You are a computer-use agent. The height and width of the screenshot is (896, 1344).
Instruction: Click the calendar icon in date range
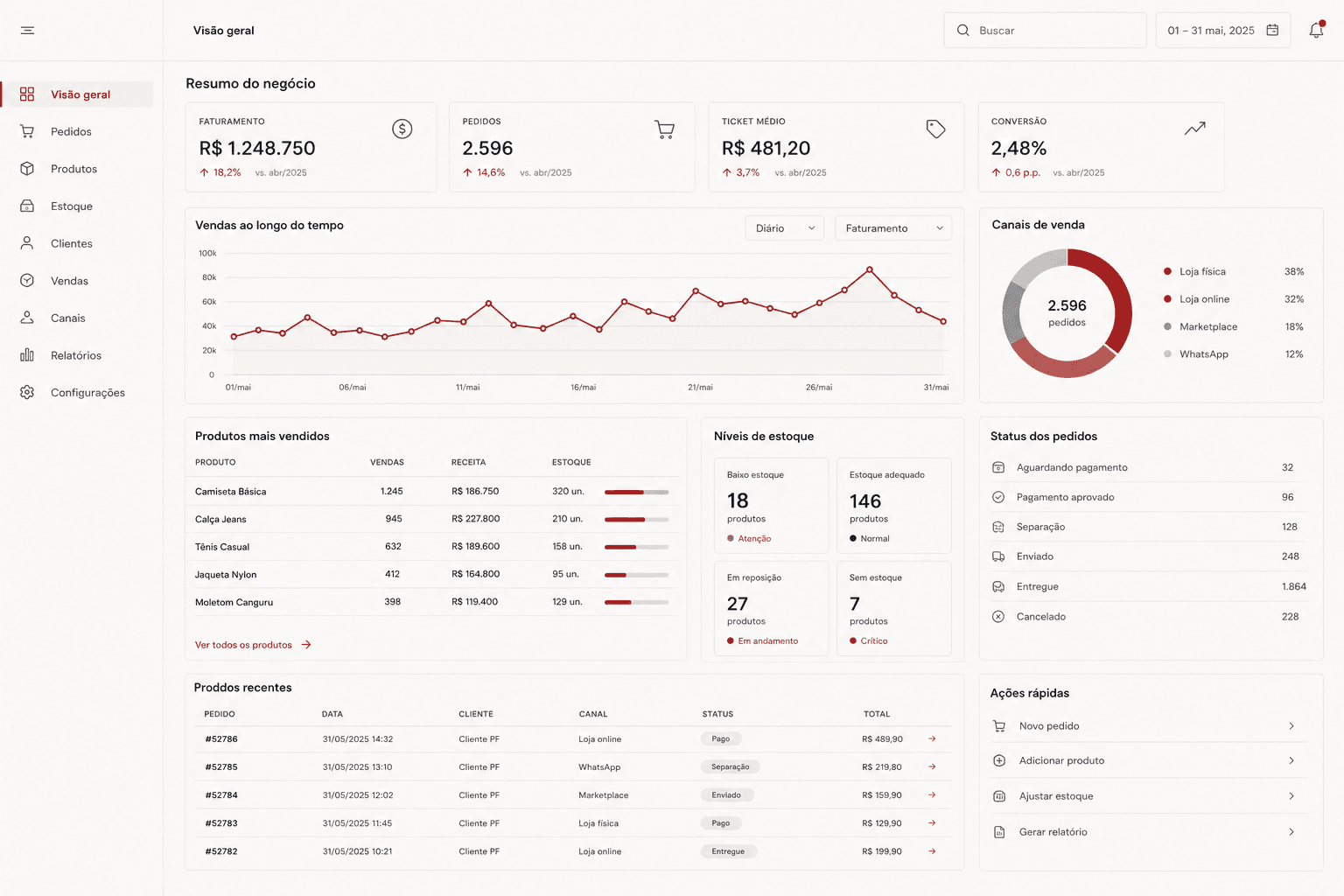pyautogui.click(x=1272, y=30)
